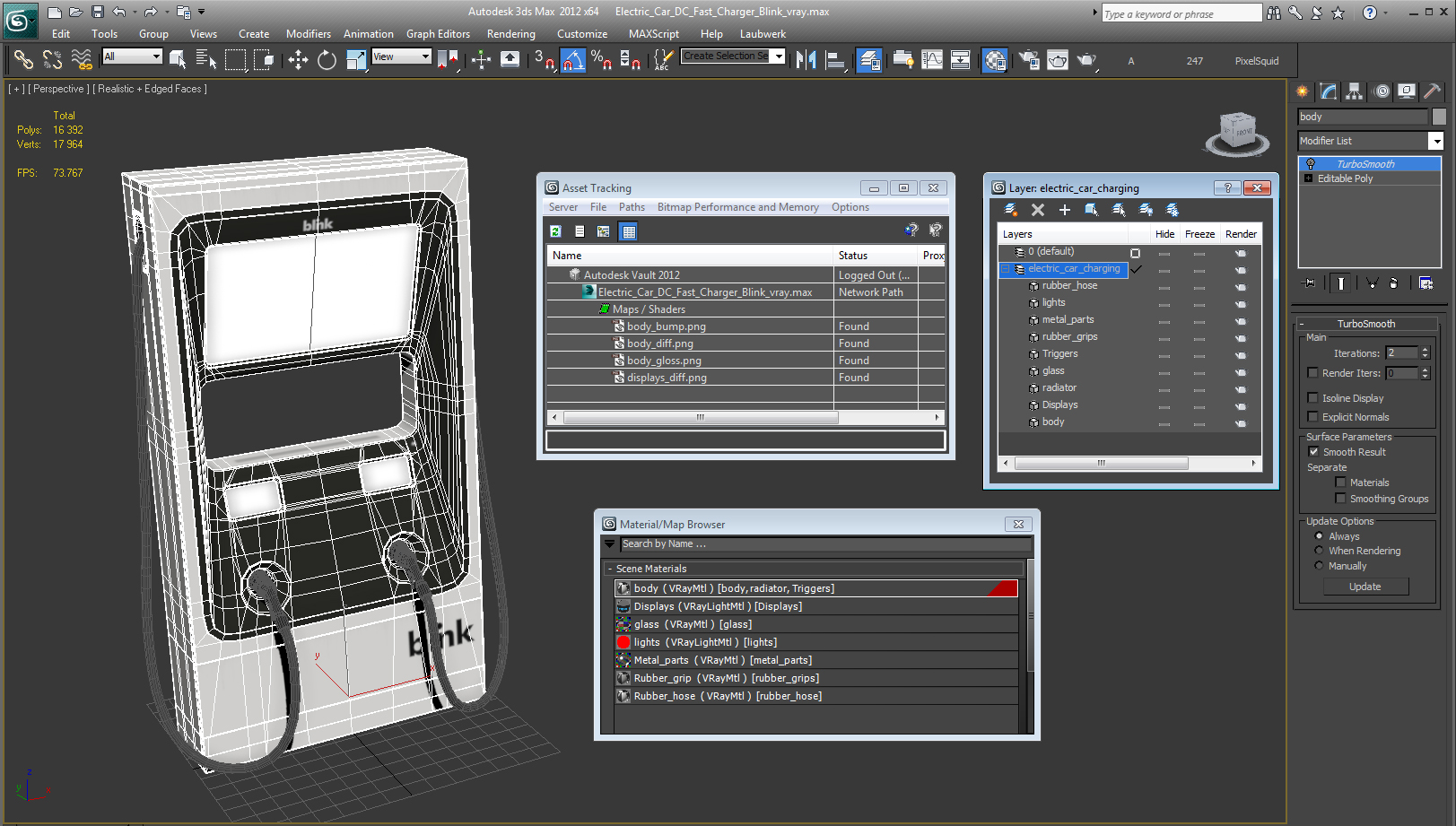Delete highlighted layer using X icon
The height and width of the screenshot is (826, 1456).
coord(1038,210)
